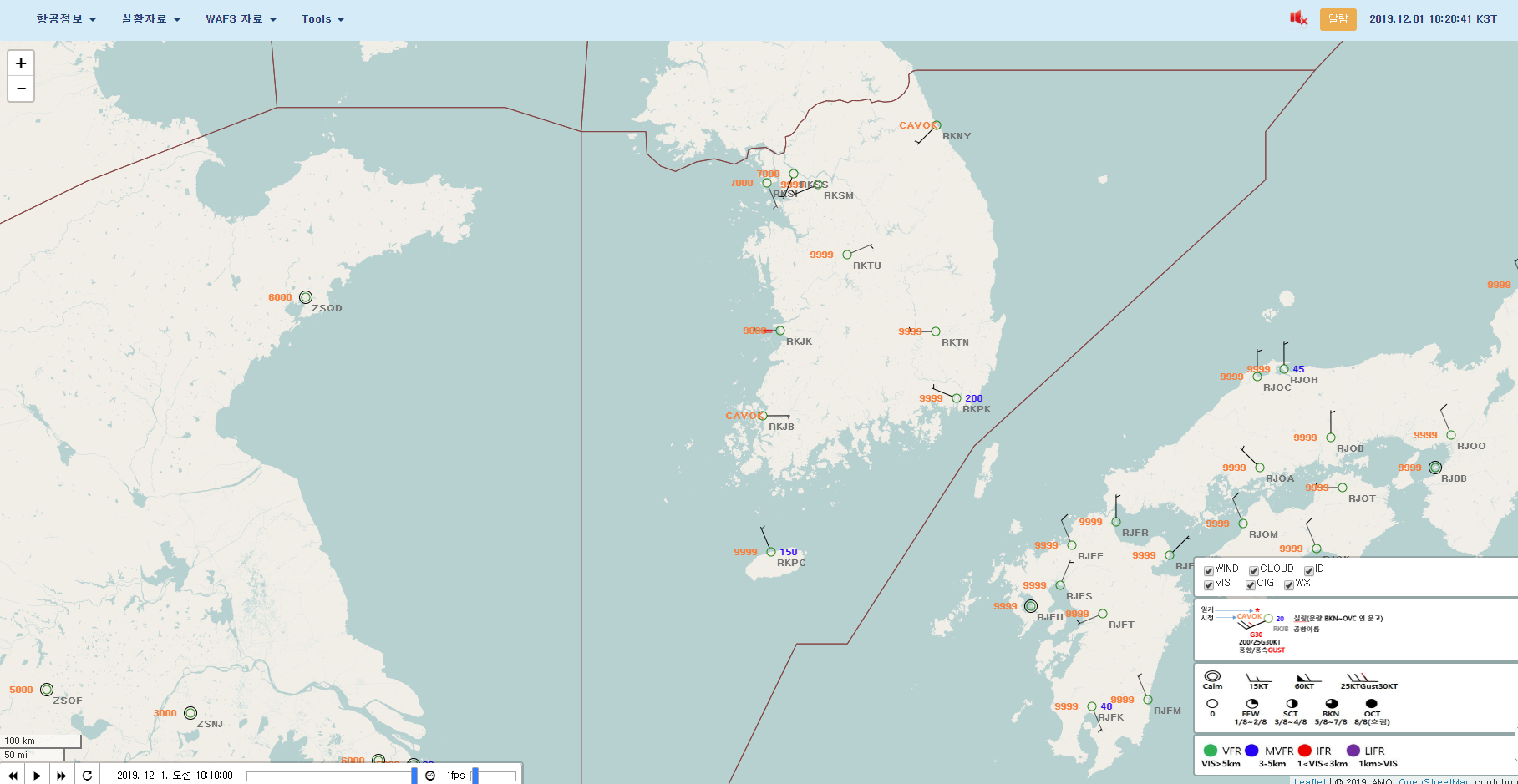The width and height of the screenshot is (1518, 784).
Task: Select the ZSOF station marker
Action: pos(47,690)
